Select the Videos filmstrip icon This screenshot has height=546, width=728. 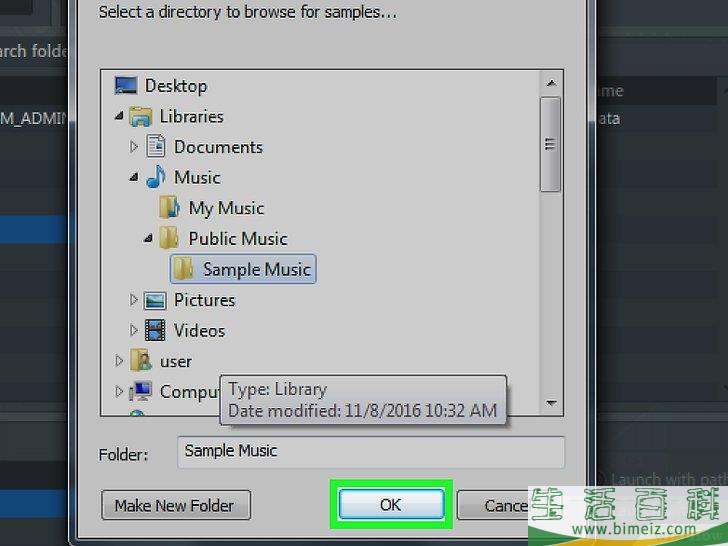[156, 330]
